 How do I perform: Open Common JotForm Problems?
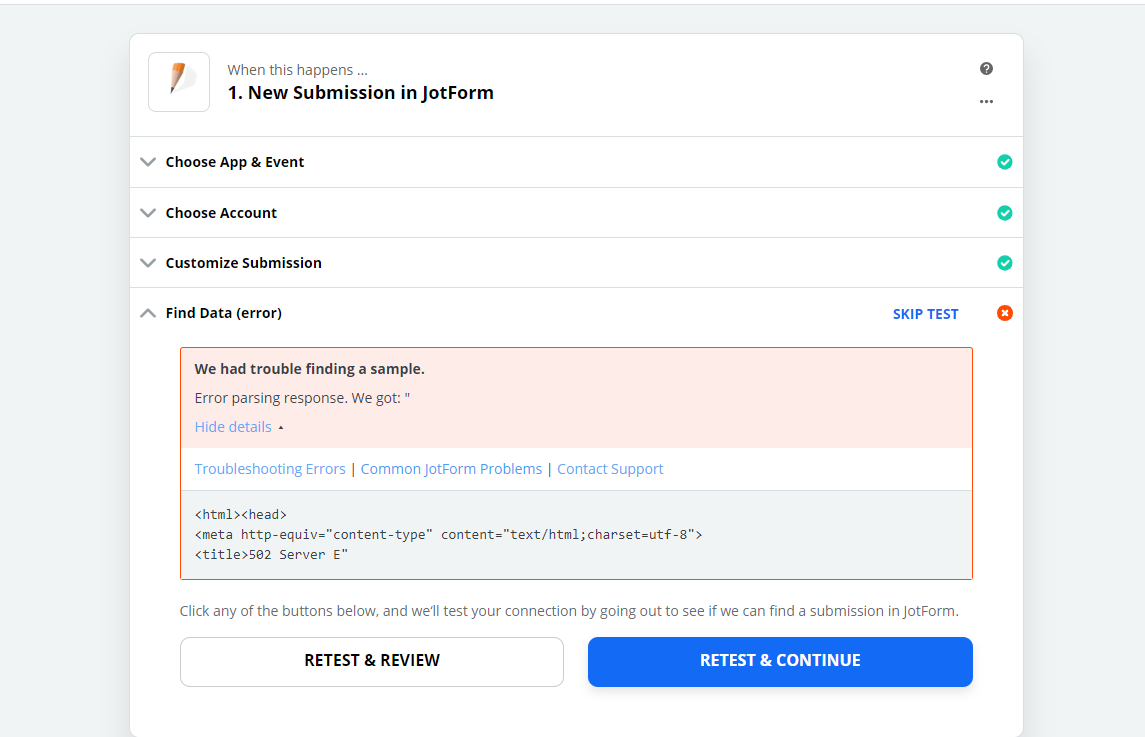(451, 468)
